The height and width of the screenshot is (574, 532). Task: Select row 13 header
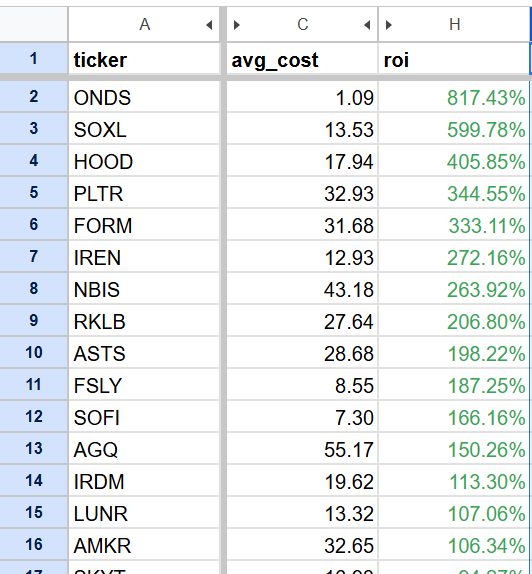[34, 448]
